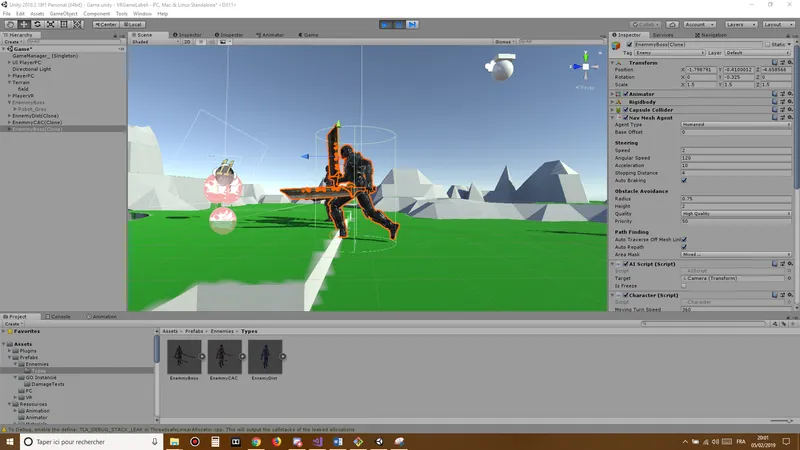Check the Is Freeze checkbox

pyautogui.click(x=684, y=286)
